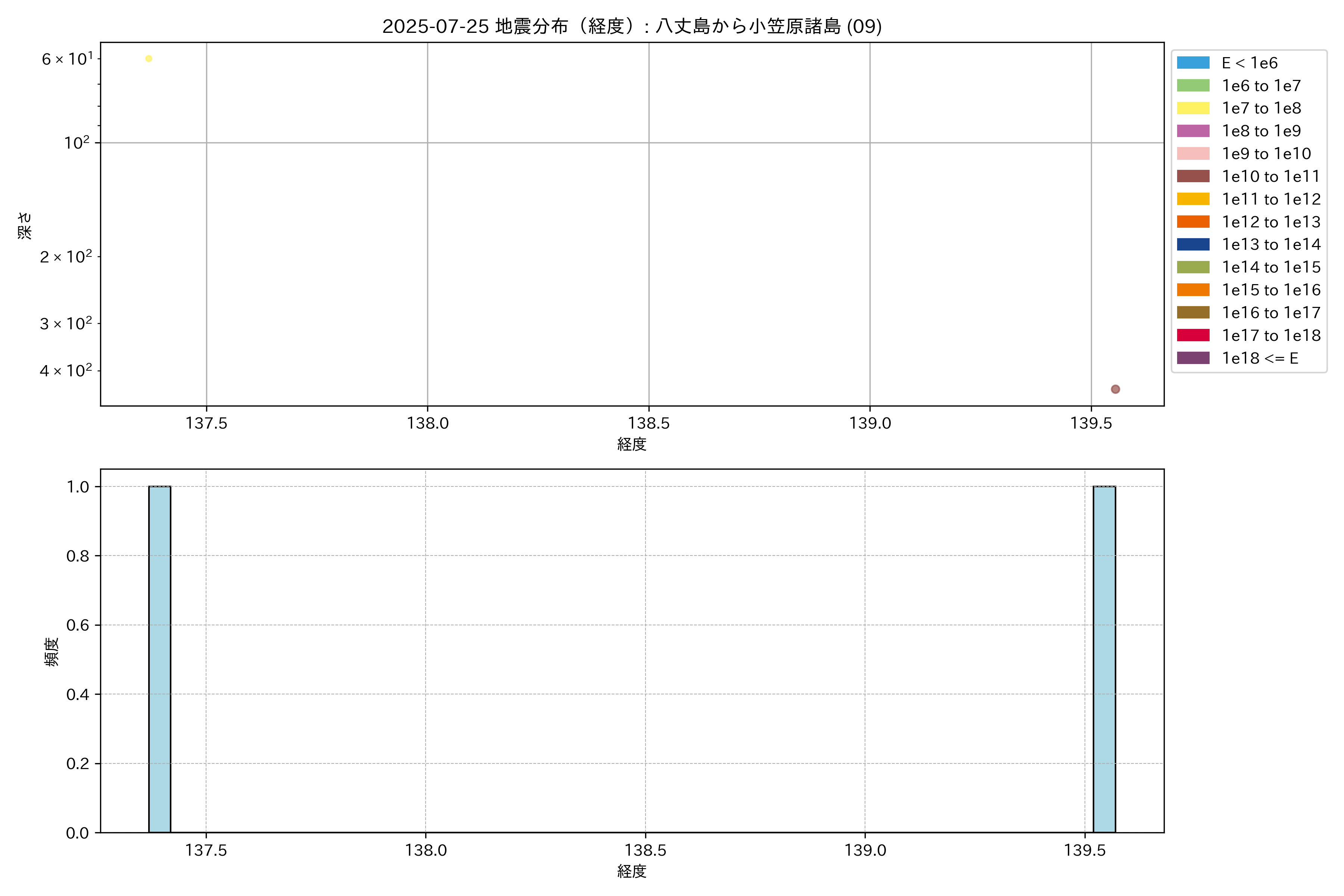Screen dimensions: 1344x896
Task: Click the 138.5 tick label in lower plot
Action: pyautogui.click(x=645, y=850)
